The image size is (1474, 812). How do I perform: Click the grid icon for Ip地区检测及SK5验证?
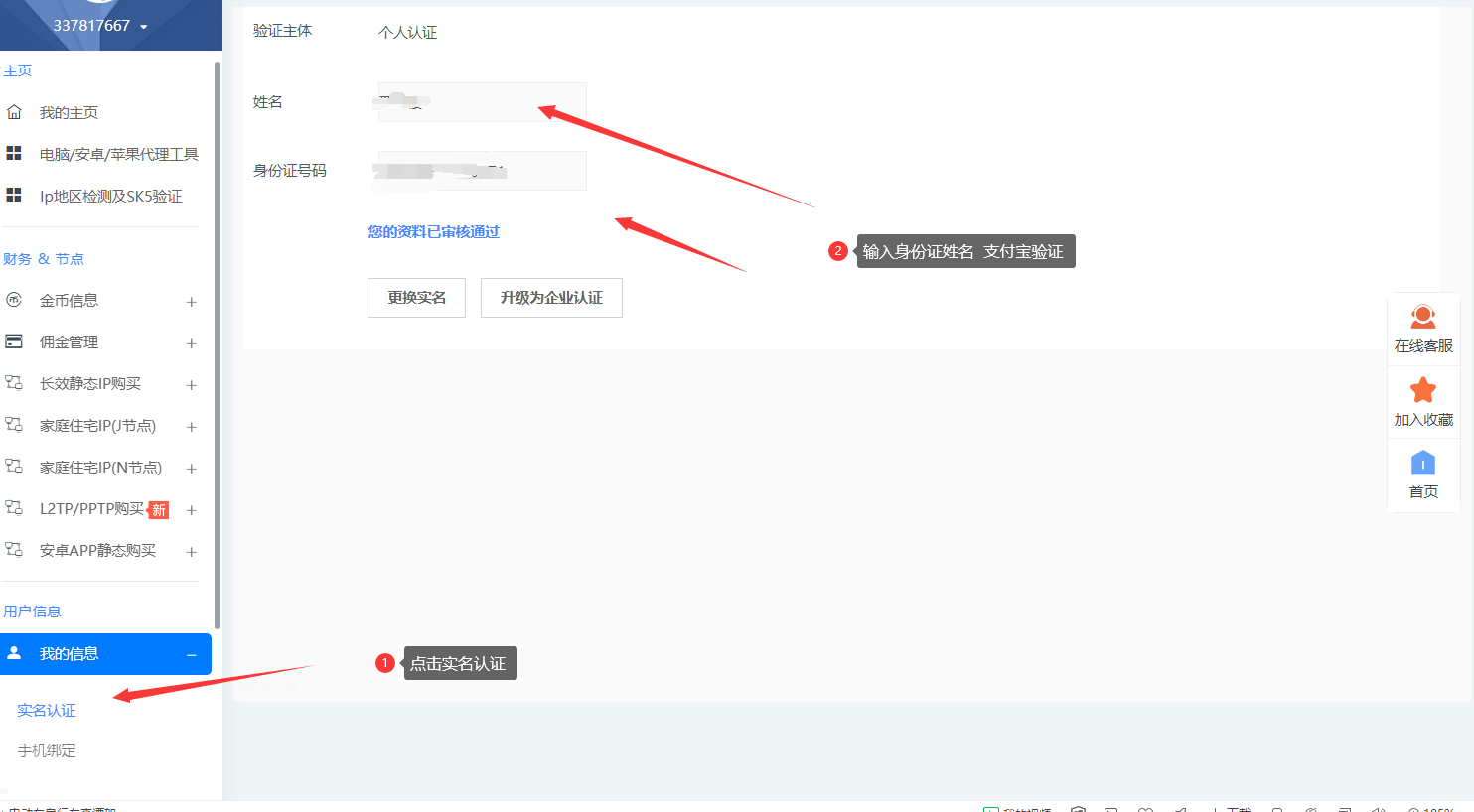pyautogui.click(x=14, y=196)
